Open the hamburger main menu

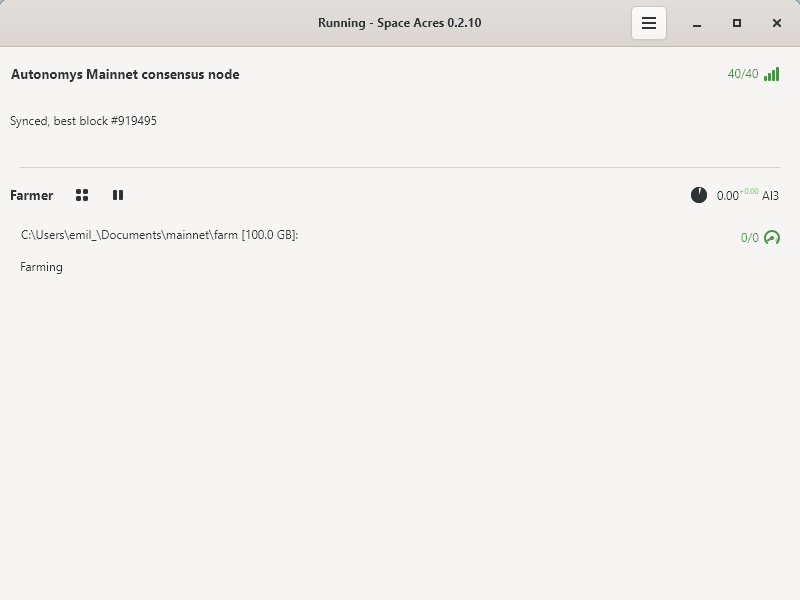click(649, 23)
